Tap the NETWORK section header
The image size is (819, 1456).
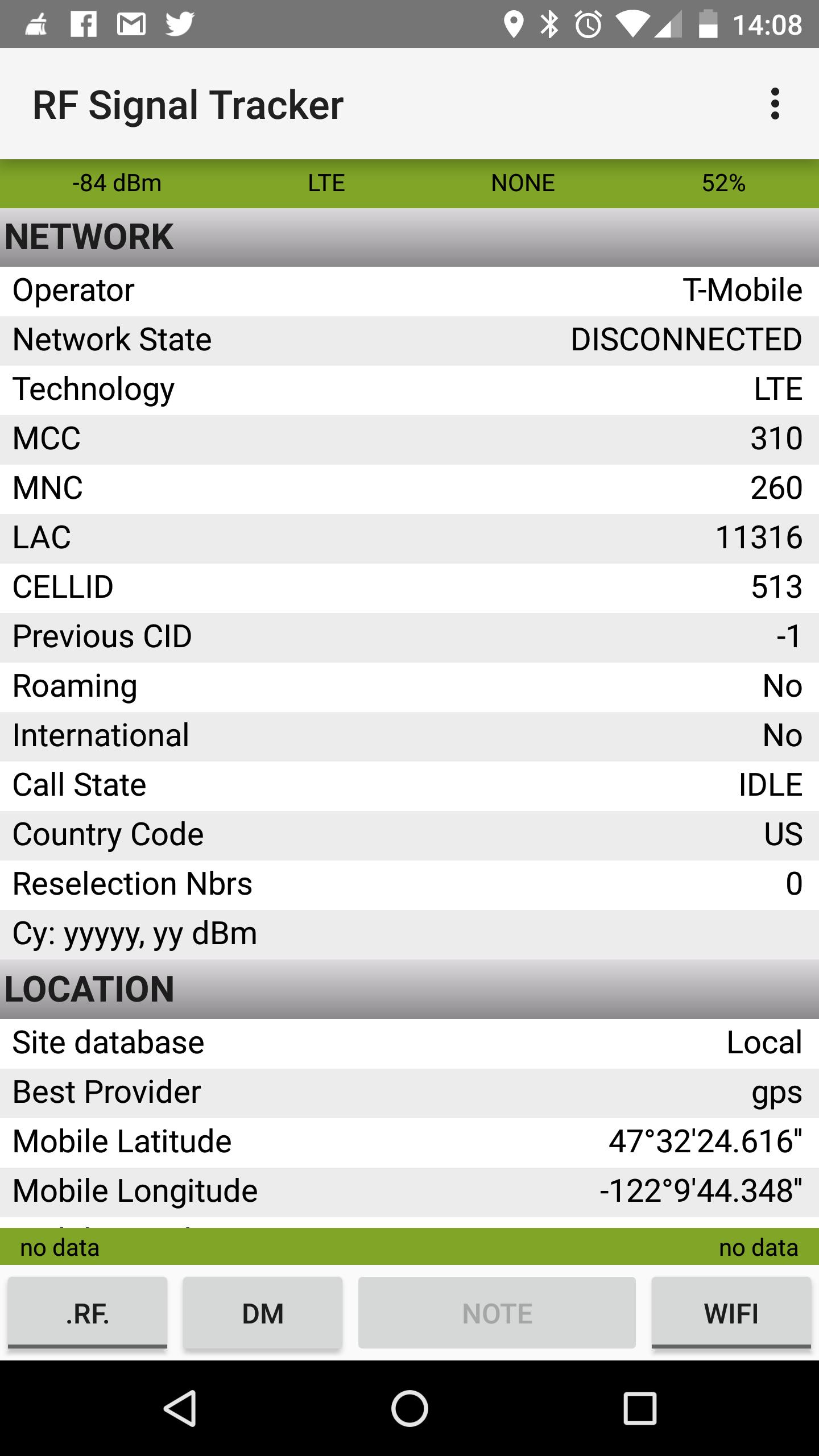click(409, 237)
